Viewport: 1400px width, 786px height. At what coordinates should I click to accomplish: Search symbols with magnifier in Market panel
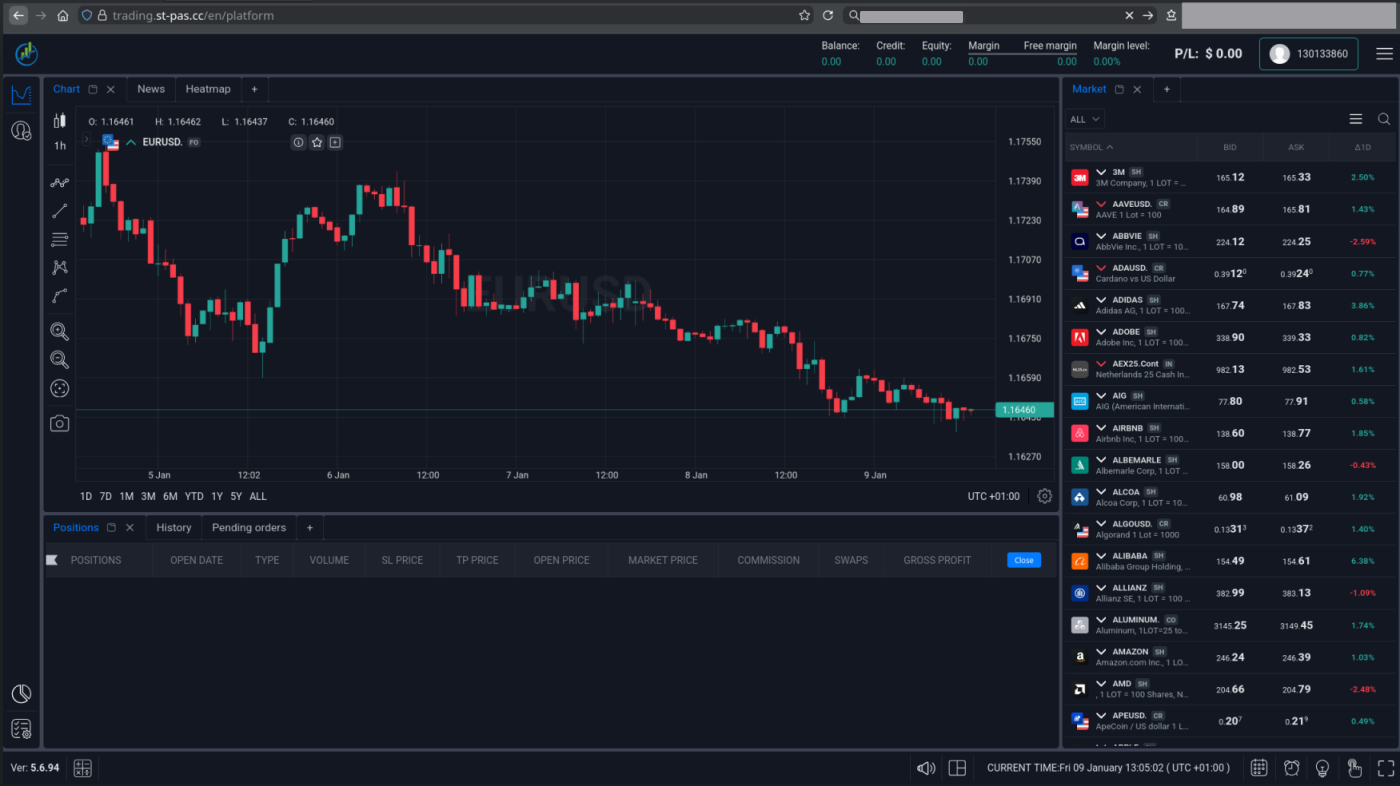tap(1384, 119)
